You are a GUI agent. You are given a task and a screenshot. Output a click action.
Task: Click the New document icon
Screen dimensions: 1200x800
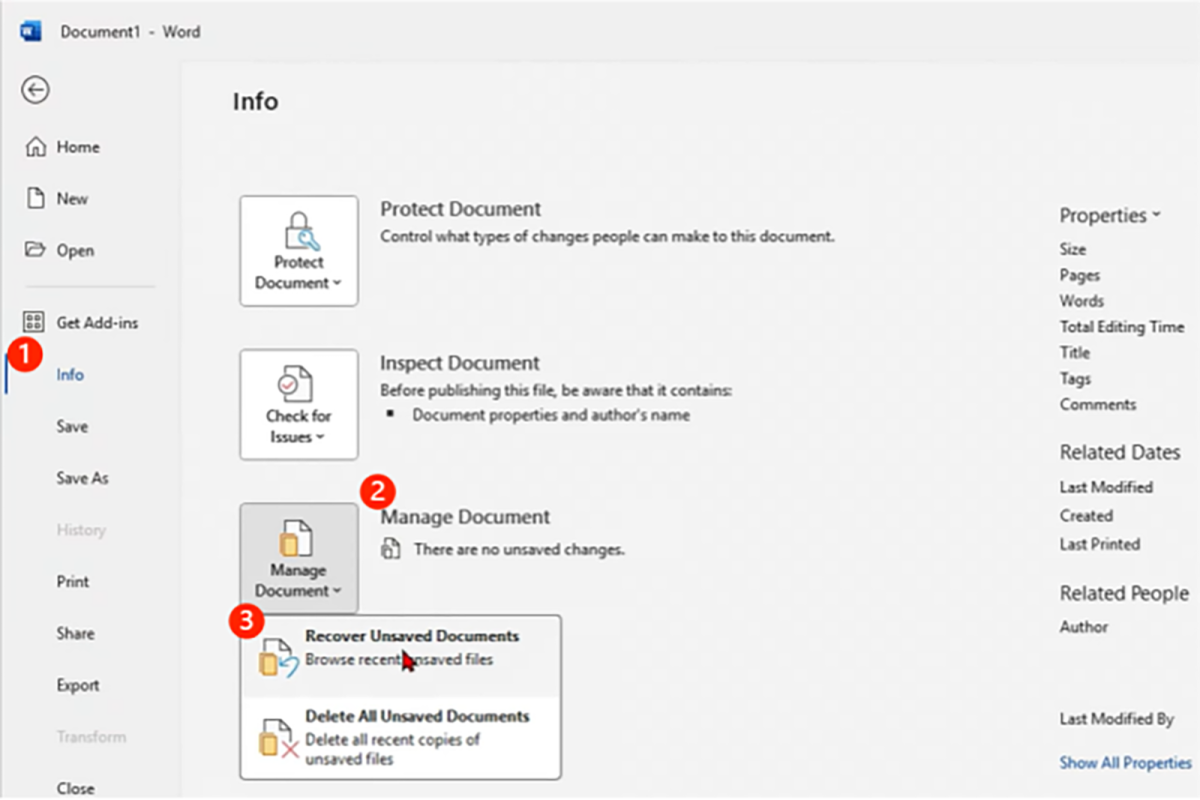(35, 199)
